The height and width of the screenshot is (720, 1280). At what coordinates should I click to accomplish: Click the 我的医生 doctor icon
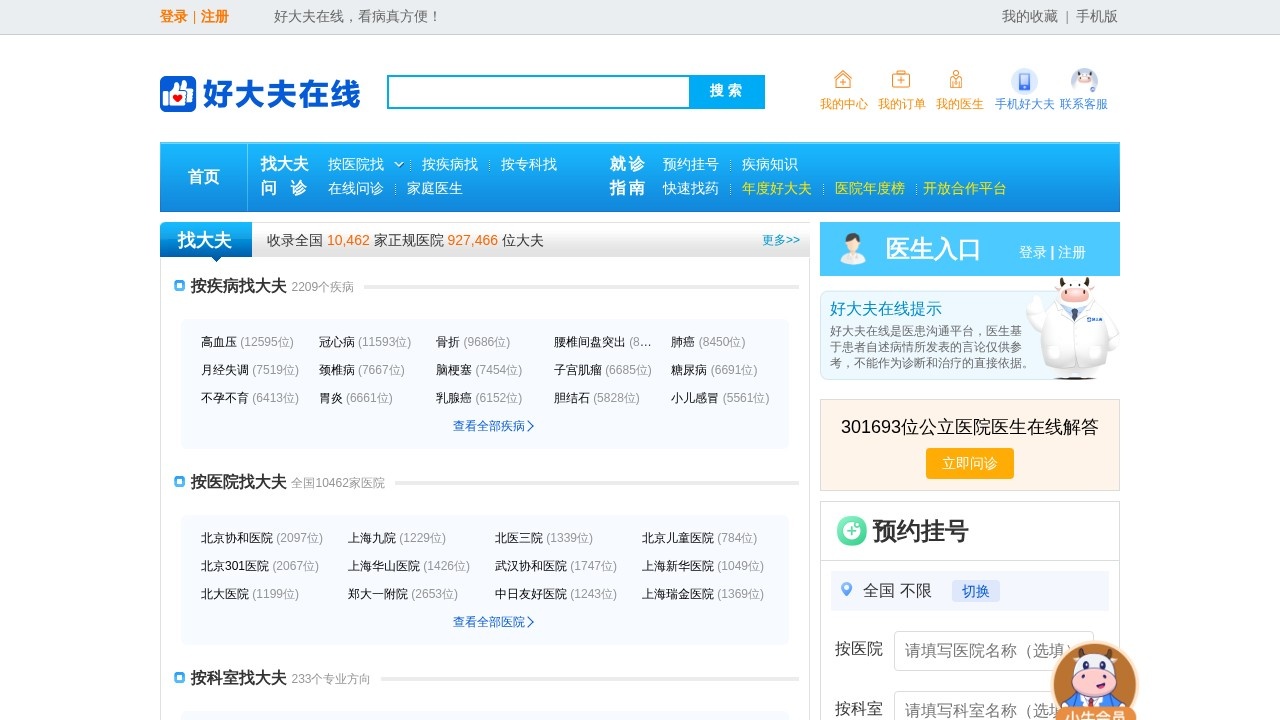click(x=956, y=80)
